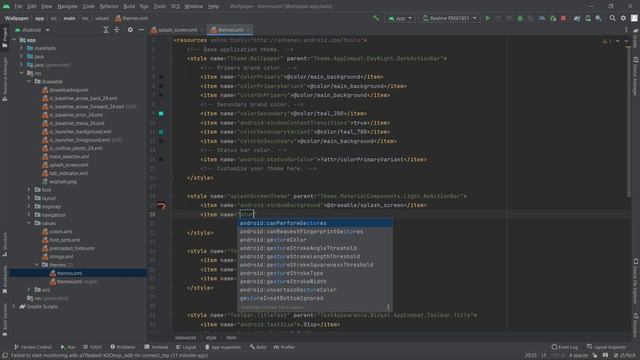Open the Logcat tool window
Viewport: 640px width, 360px height.
point(186,347)
